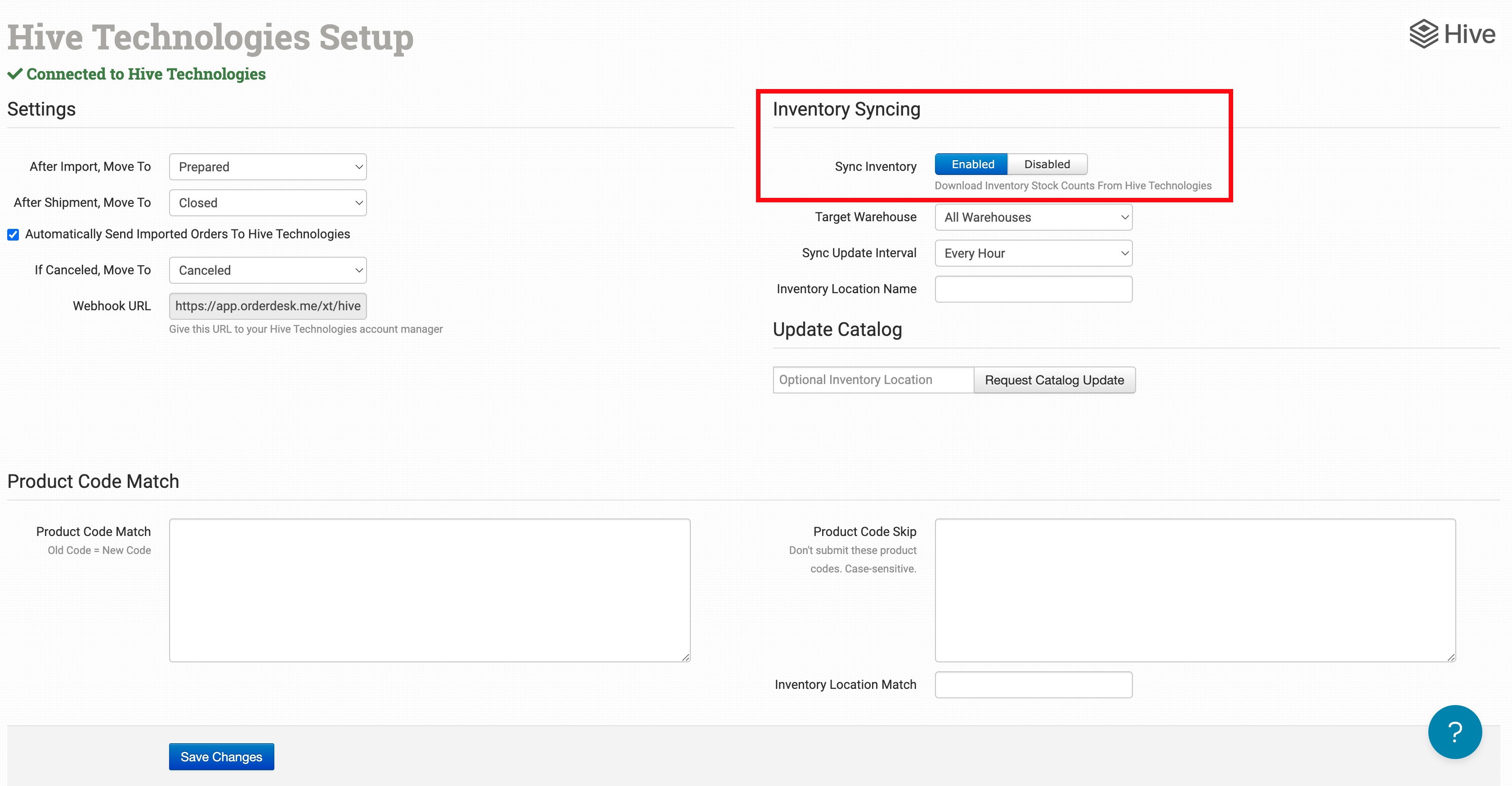Focus the Inventory Location Name field
Image resolution: width=1512 pixels, height=786 pixels.
tap(1033, 289)
